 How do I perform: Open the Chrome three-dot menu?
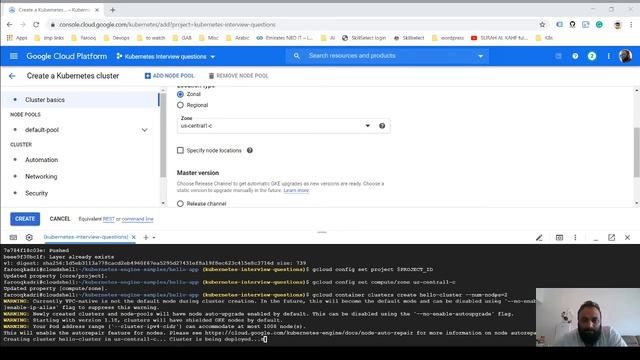coord(631,25)
